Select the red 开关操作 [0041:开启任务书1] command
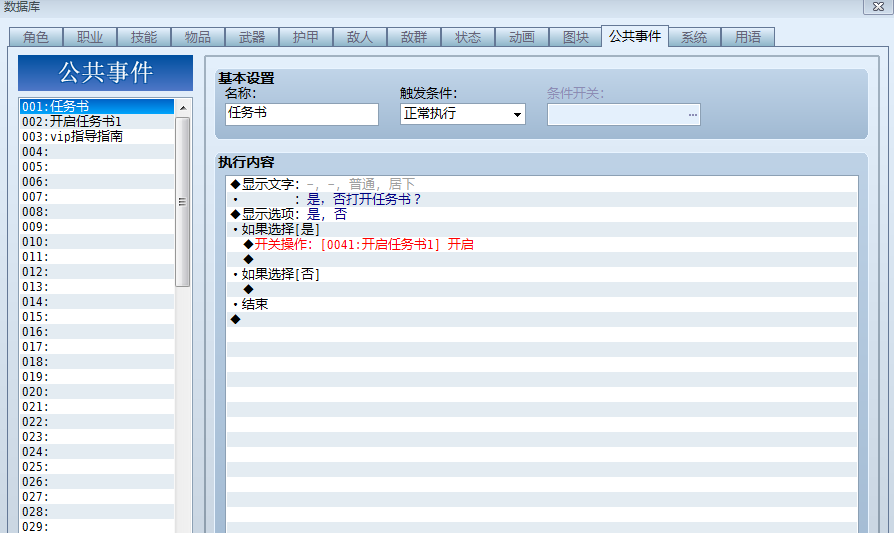The image size is (894, 533). click(542, 244)
